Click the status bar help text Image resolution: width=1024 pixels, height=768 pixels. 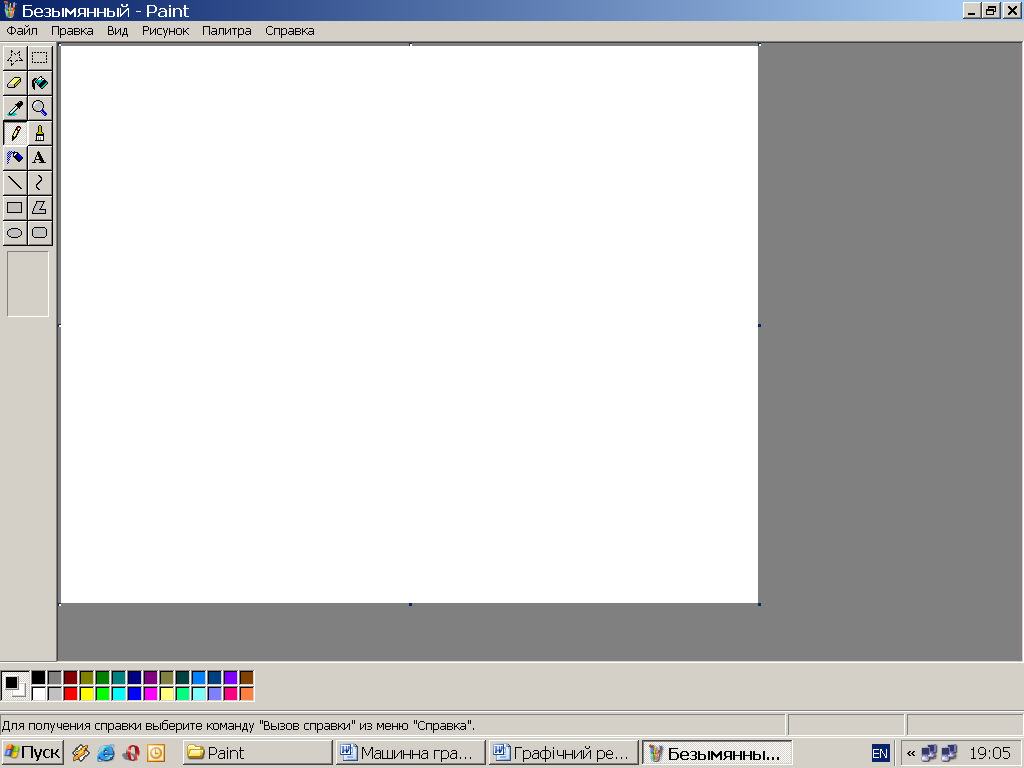coord(238,726)
